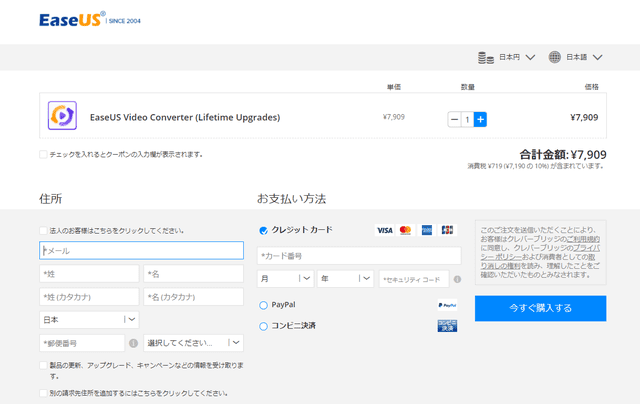Screen dimensions: 640x404
Task: Increase quantity with the plus button
Action: point(480,120)
